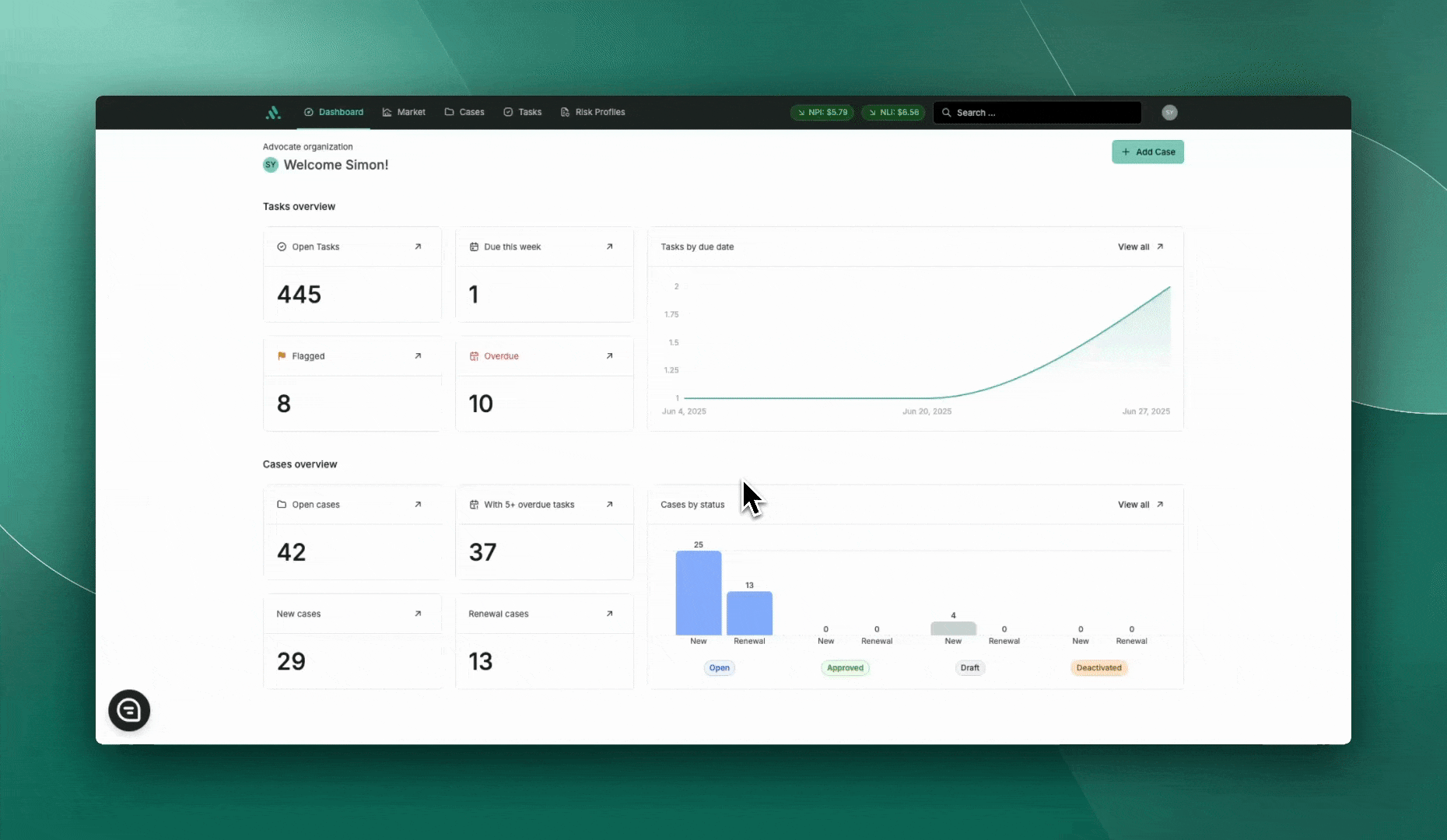Click arrow icon on Flagged card
Image resolution: width=1447 pixels, height=840 pixels.
pos(418,356)
